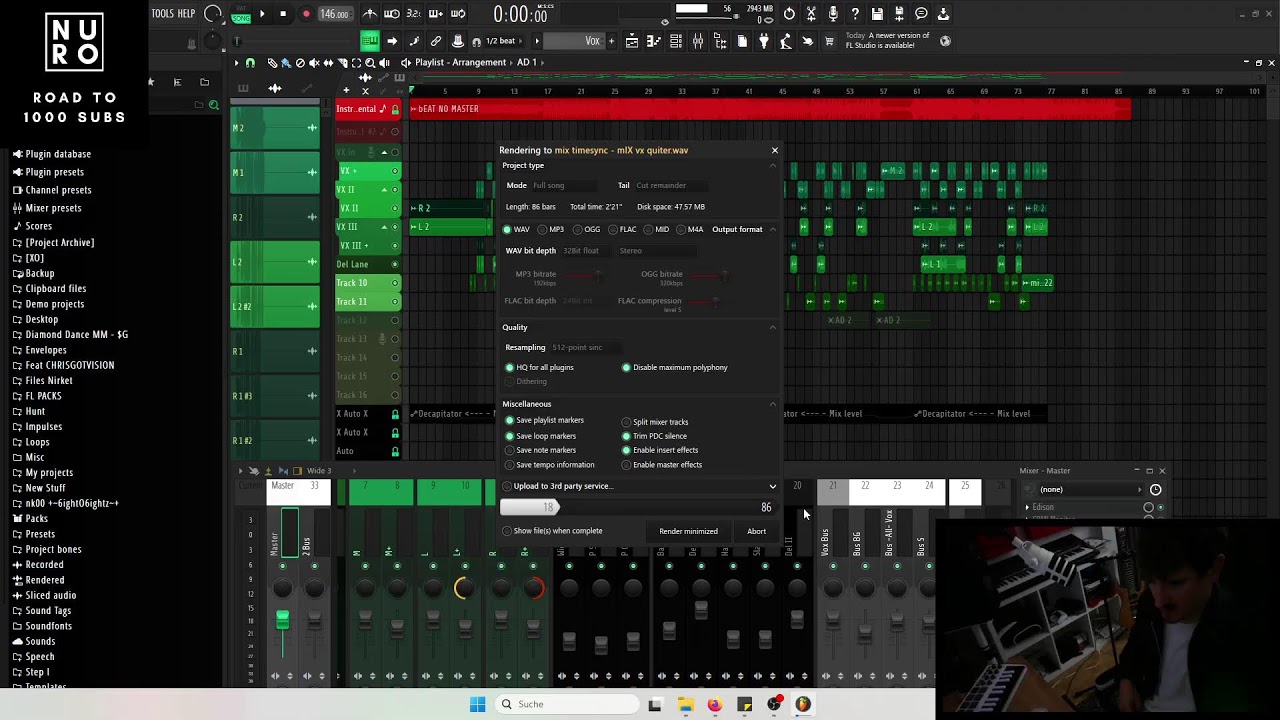
Task: Select the WAV output format
Action: point(516,229)
